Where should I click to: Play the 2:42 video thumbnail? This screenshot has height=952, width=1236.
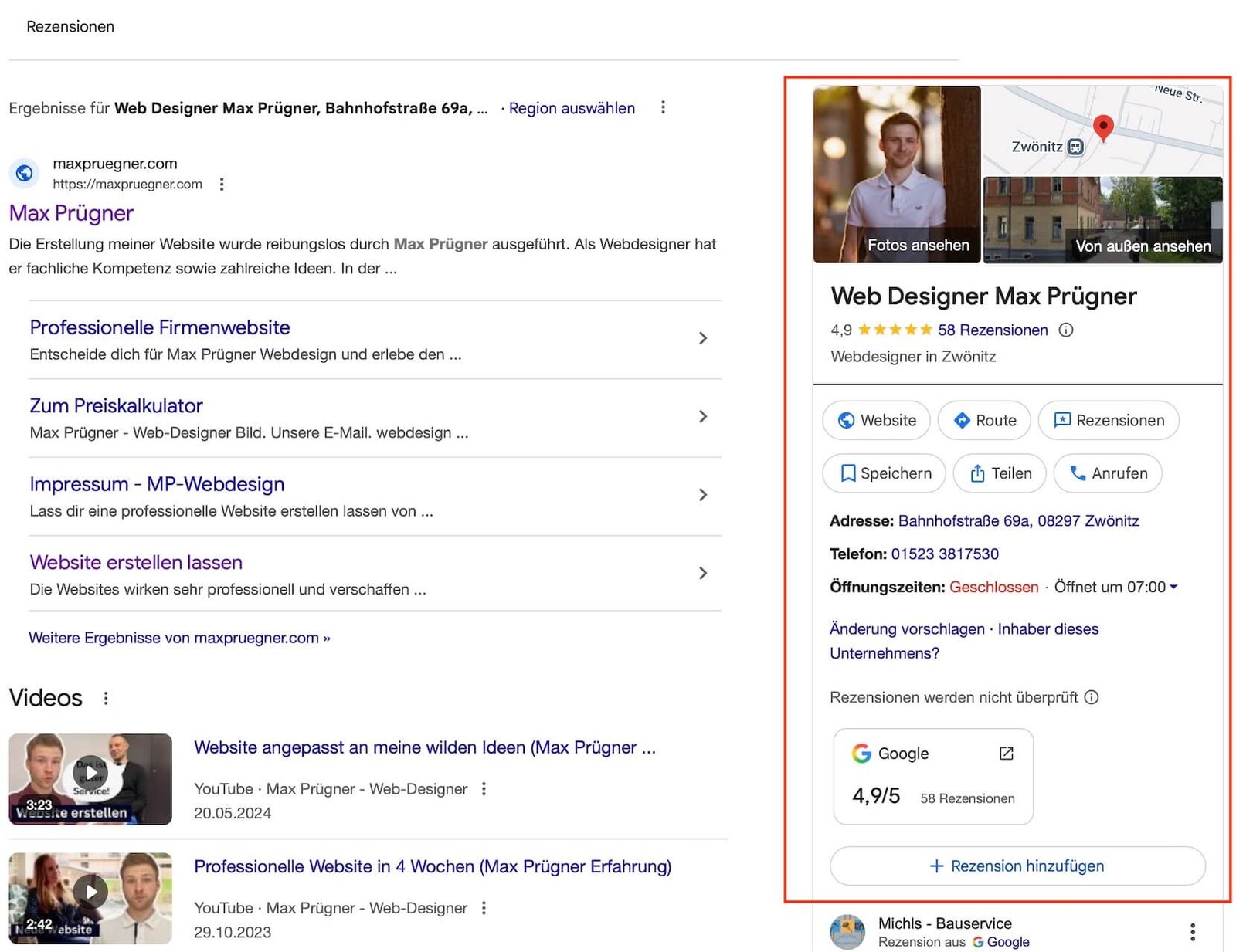pos(90,898)
